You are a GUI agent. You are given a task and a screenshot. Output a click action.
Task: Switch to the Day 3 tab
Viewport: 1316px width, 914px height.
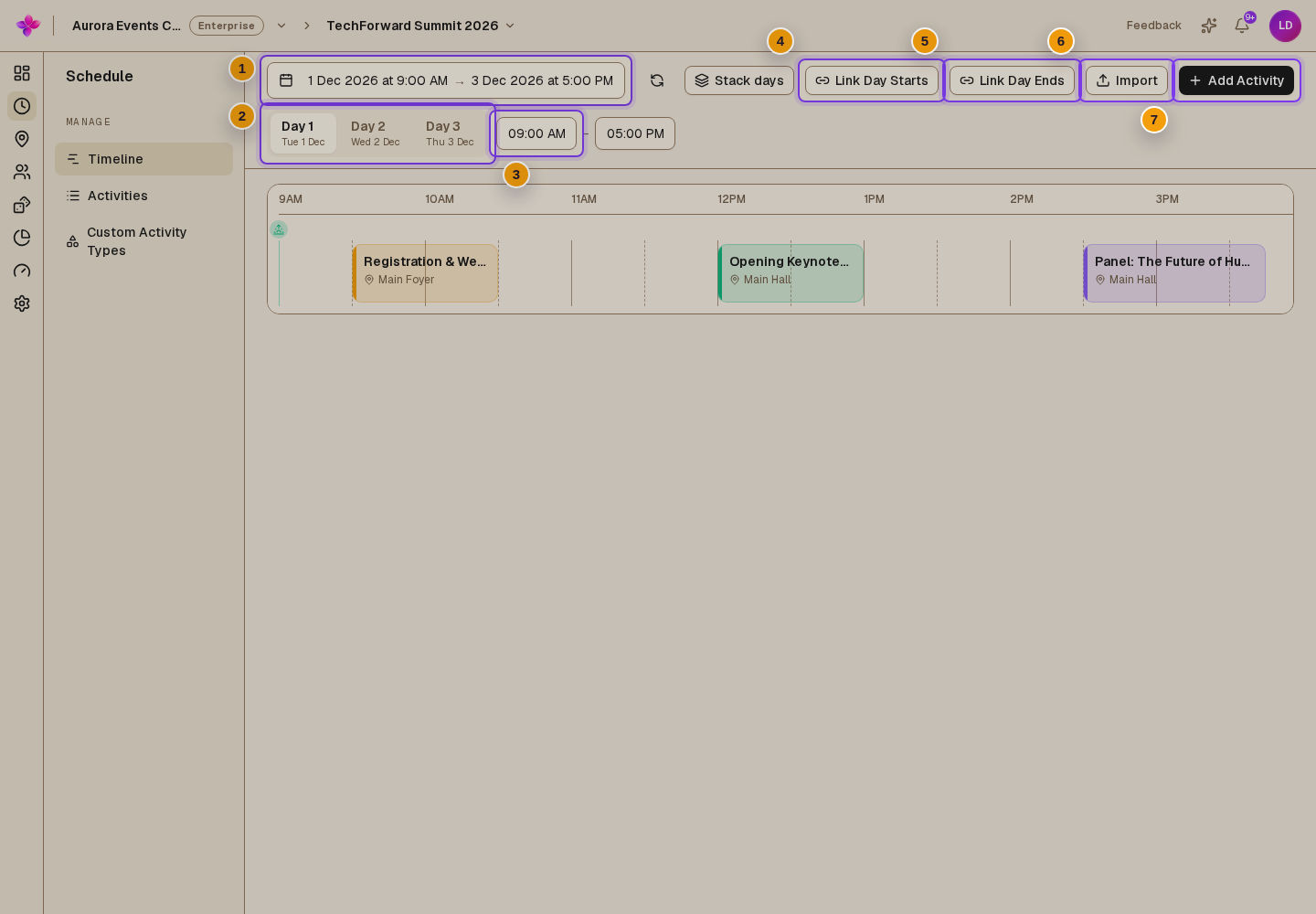pos(450,133)
